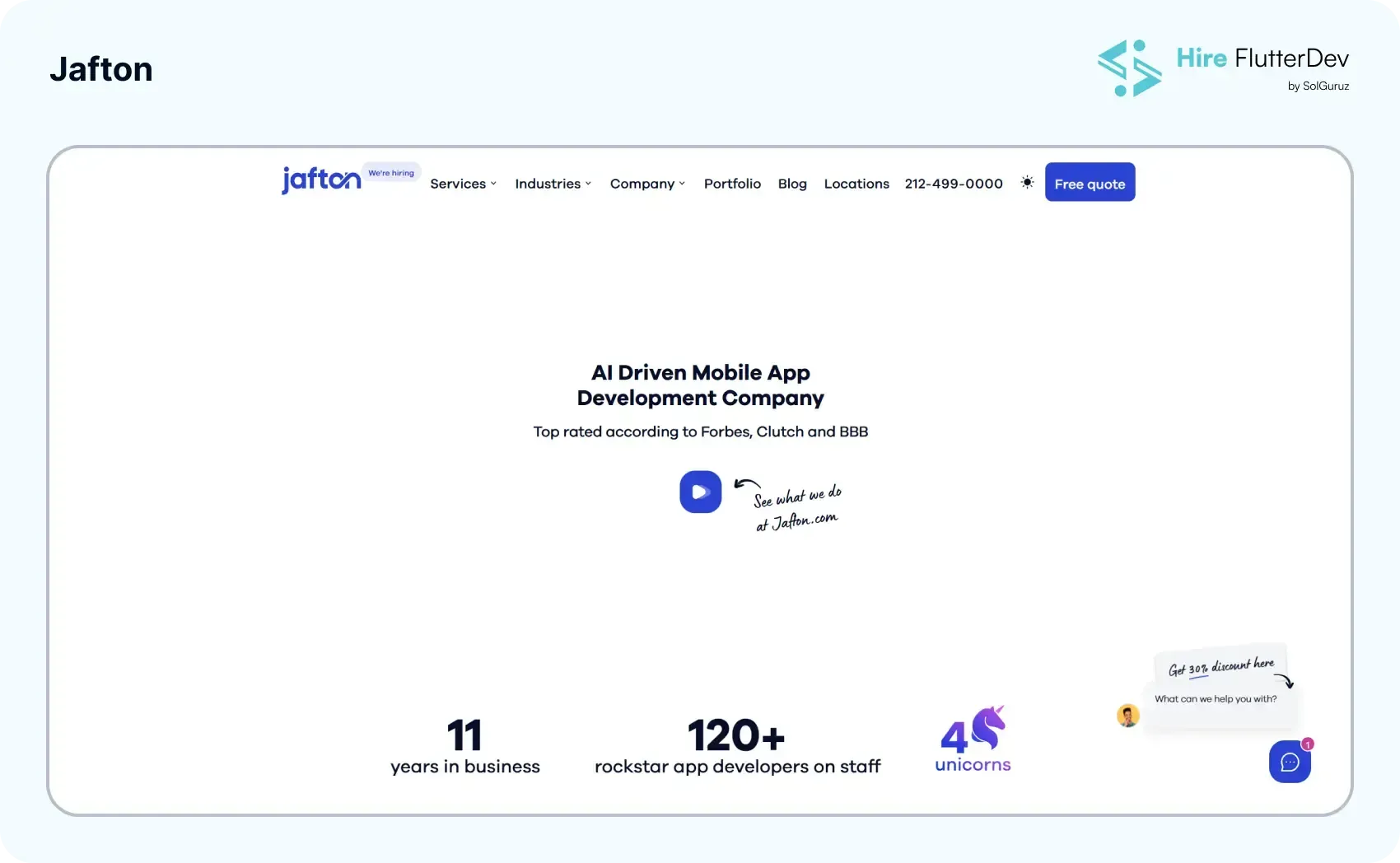Click the chat agent avatar photo
1400x863 pixels.
1127,716
